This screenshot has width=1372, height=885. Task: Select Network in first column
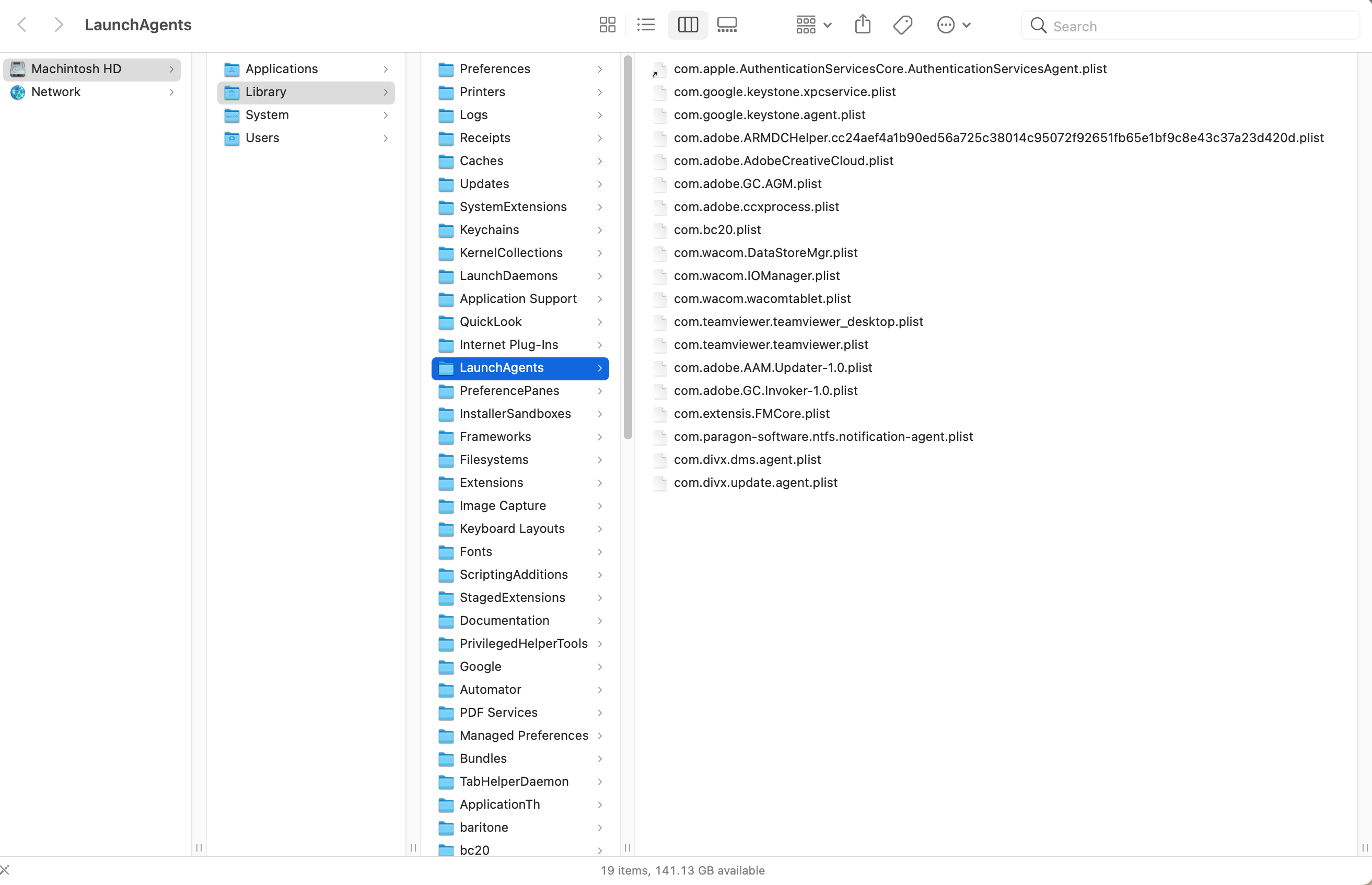point(56,92)
